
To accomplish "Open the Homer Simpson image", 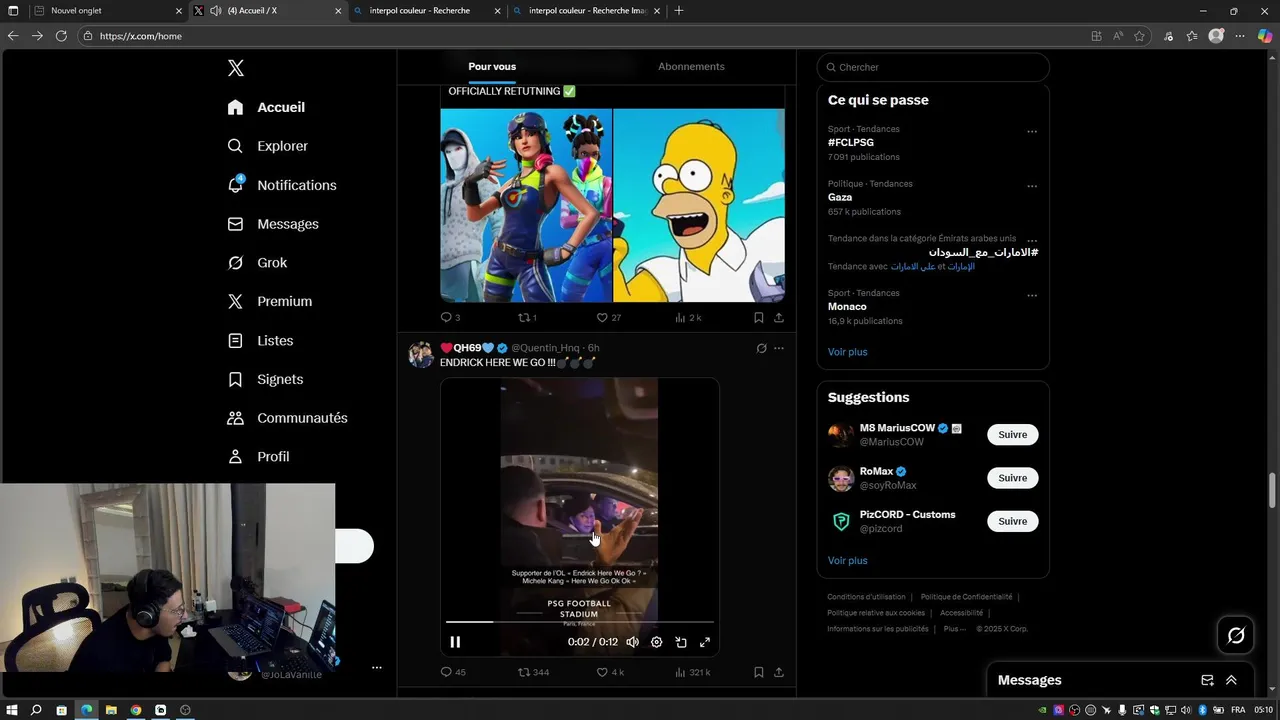I will pos(699,205).
